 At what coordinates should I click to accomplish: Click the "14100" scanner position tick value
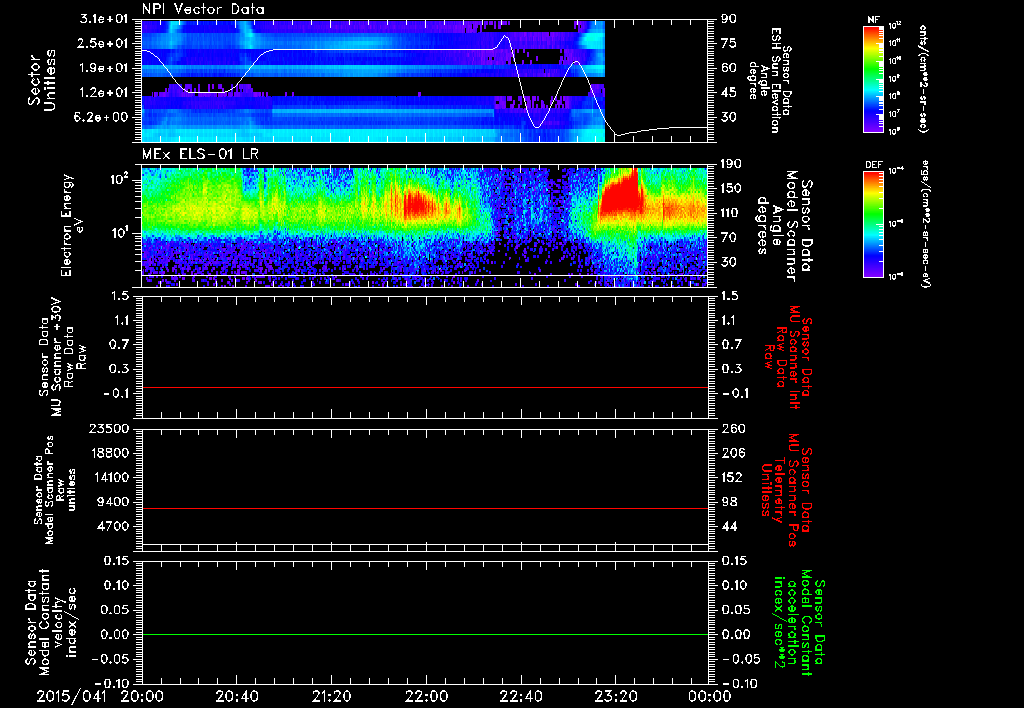click(110, 477)
